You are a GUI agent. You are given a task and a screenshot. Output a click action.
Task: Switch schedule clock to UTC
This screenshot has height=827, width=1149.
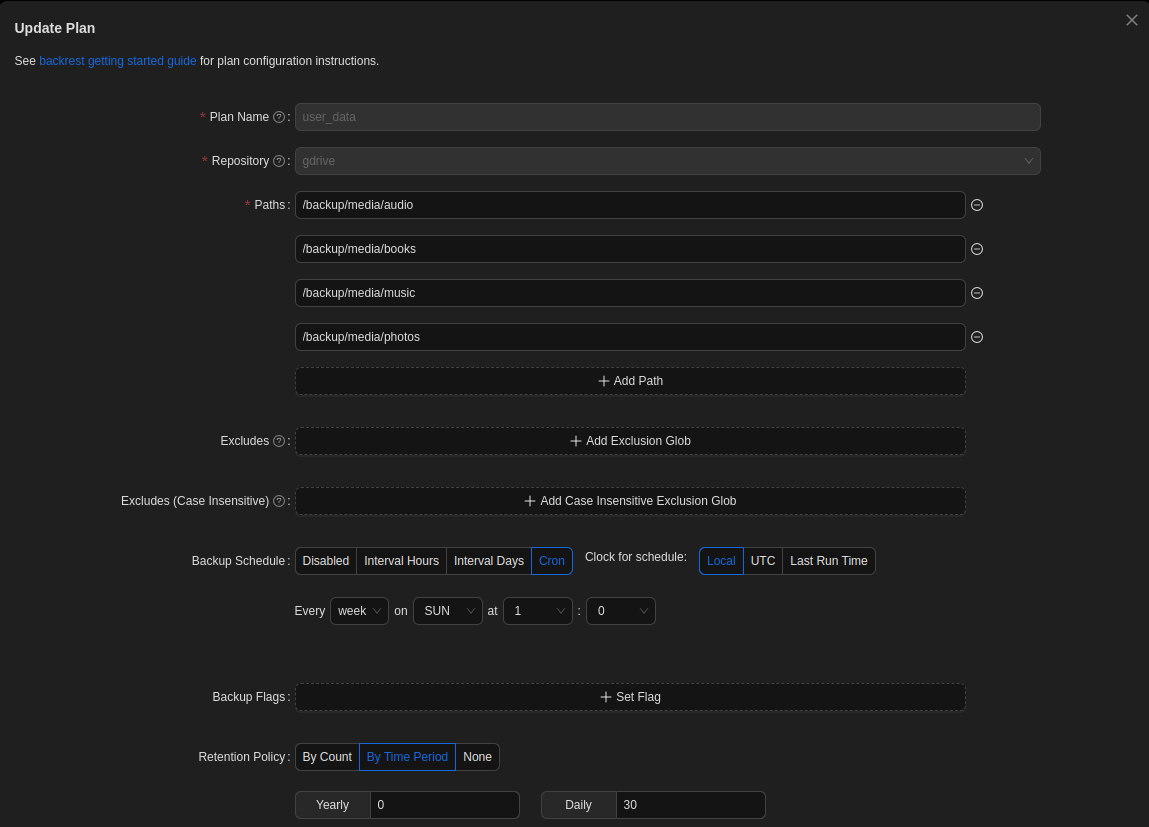click(x=763, y=561)
